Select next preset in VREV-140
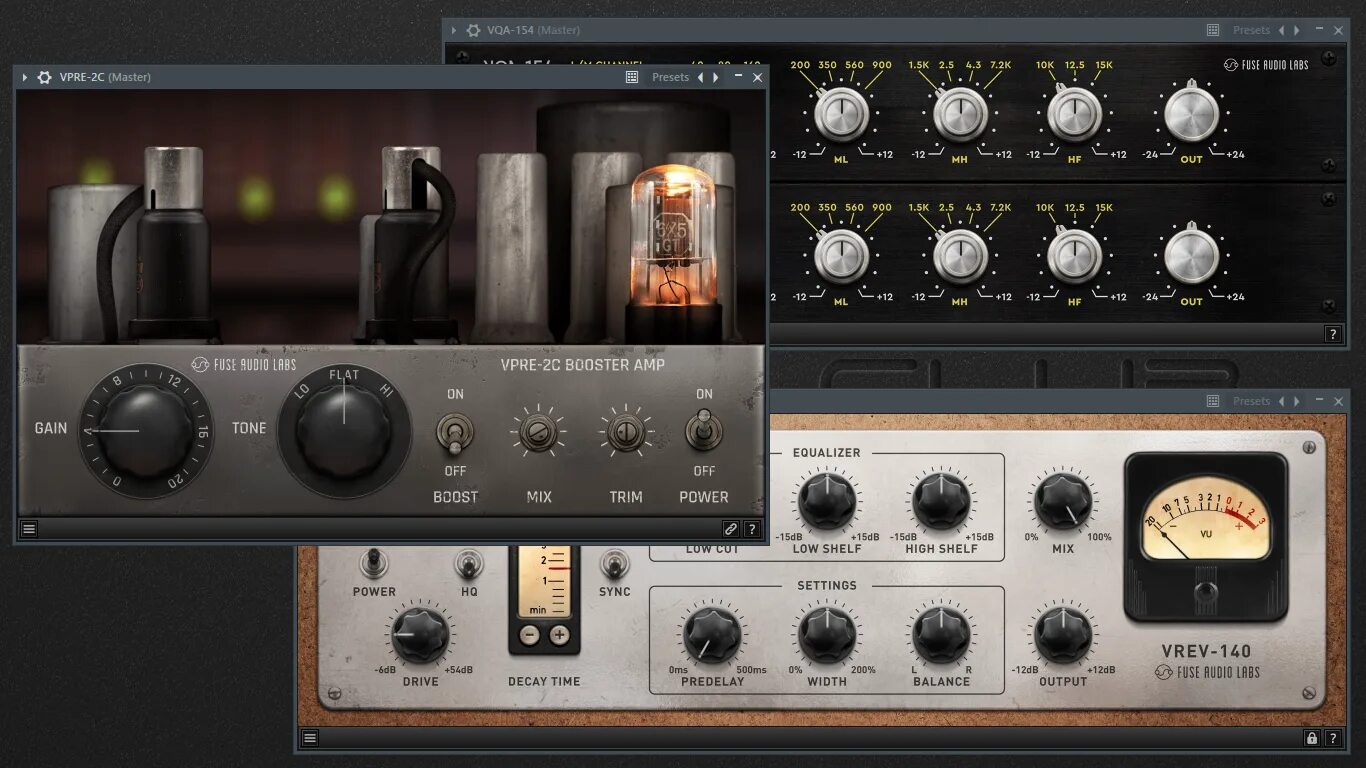 [1296, 401]
